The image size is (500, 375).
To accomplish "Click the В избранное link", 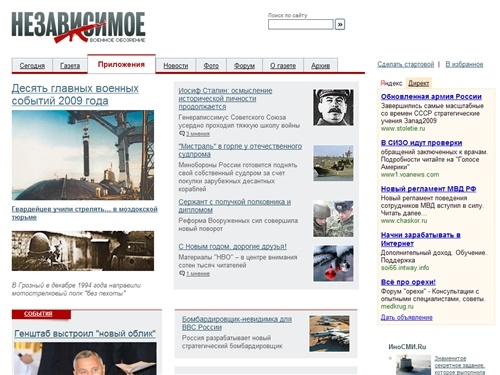I will pyautogui.click(x=464, y=64).
